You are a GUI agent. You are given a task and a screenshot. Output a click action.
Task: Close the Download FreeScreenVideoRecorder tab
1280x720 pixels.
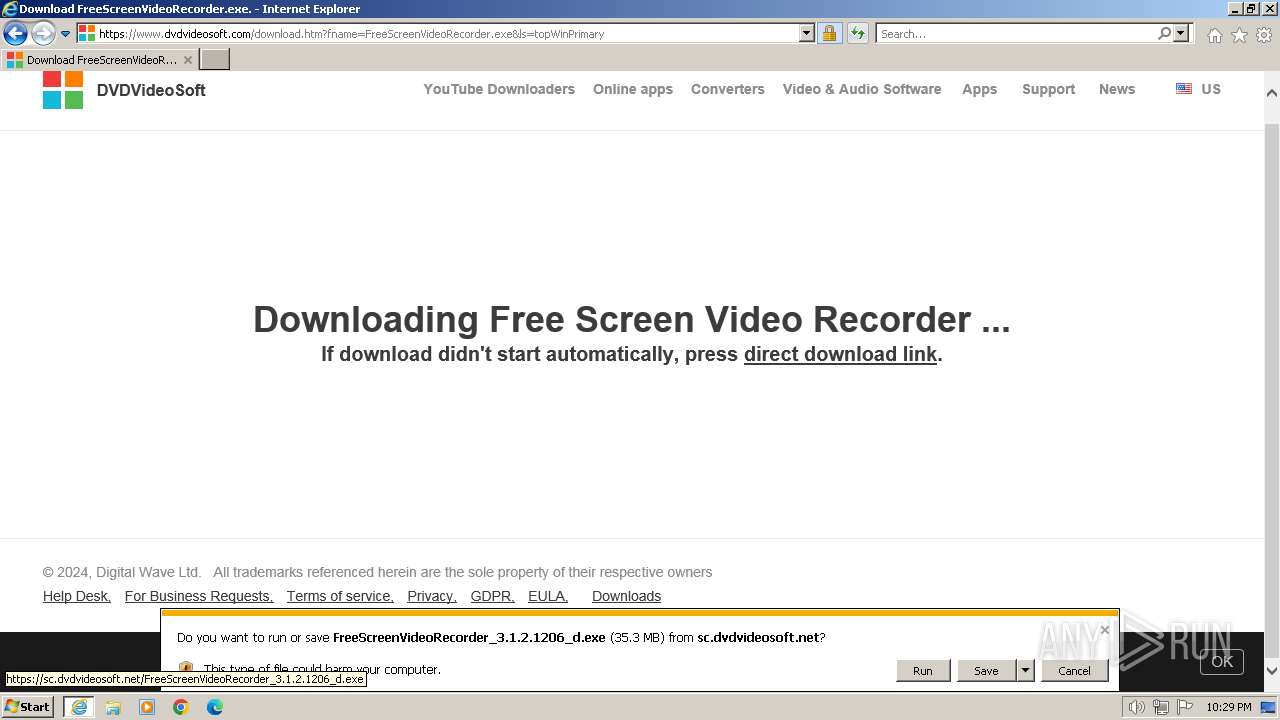tap(187, 60)
